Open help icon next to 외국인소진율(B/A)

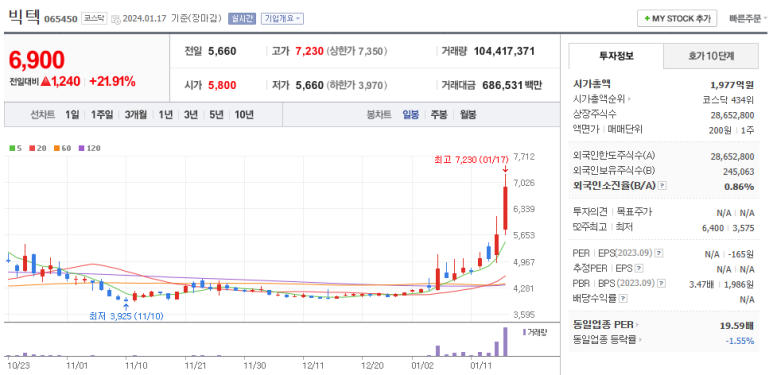663,186
